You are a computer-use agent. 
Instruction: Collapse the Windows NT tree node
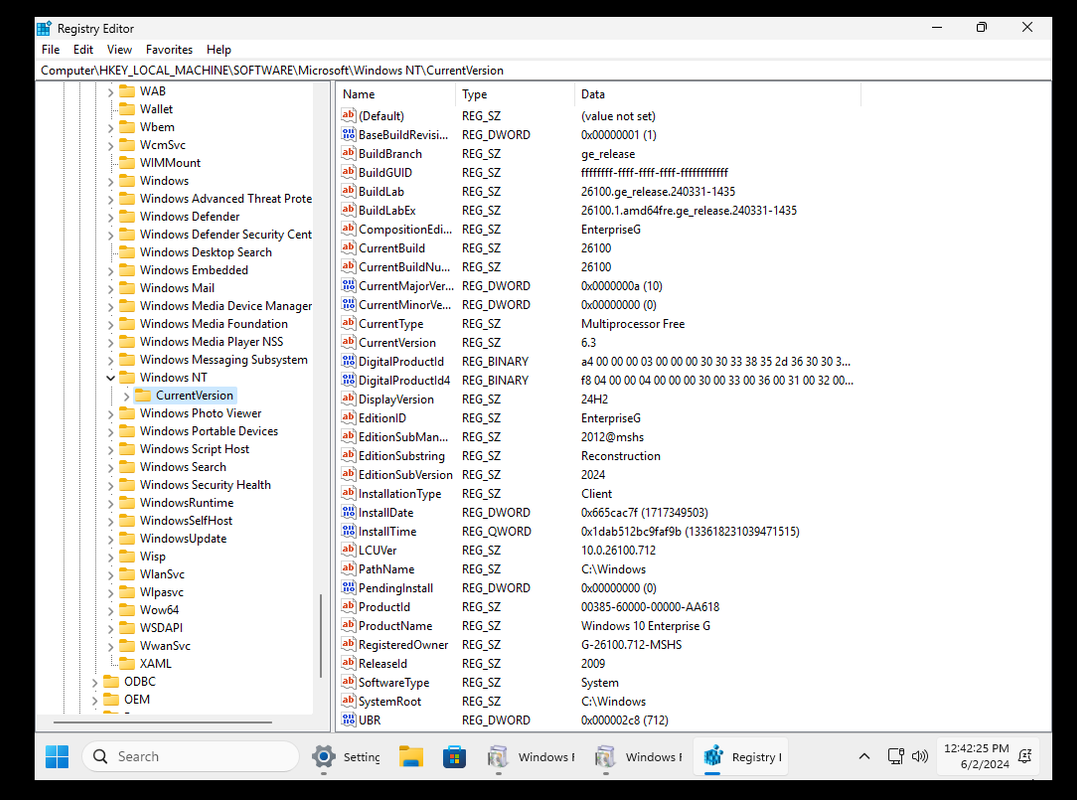click(x=111, y=378)
